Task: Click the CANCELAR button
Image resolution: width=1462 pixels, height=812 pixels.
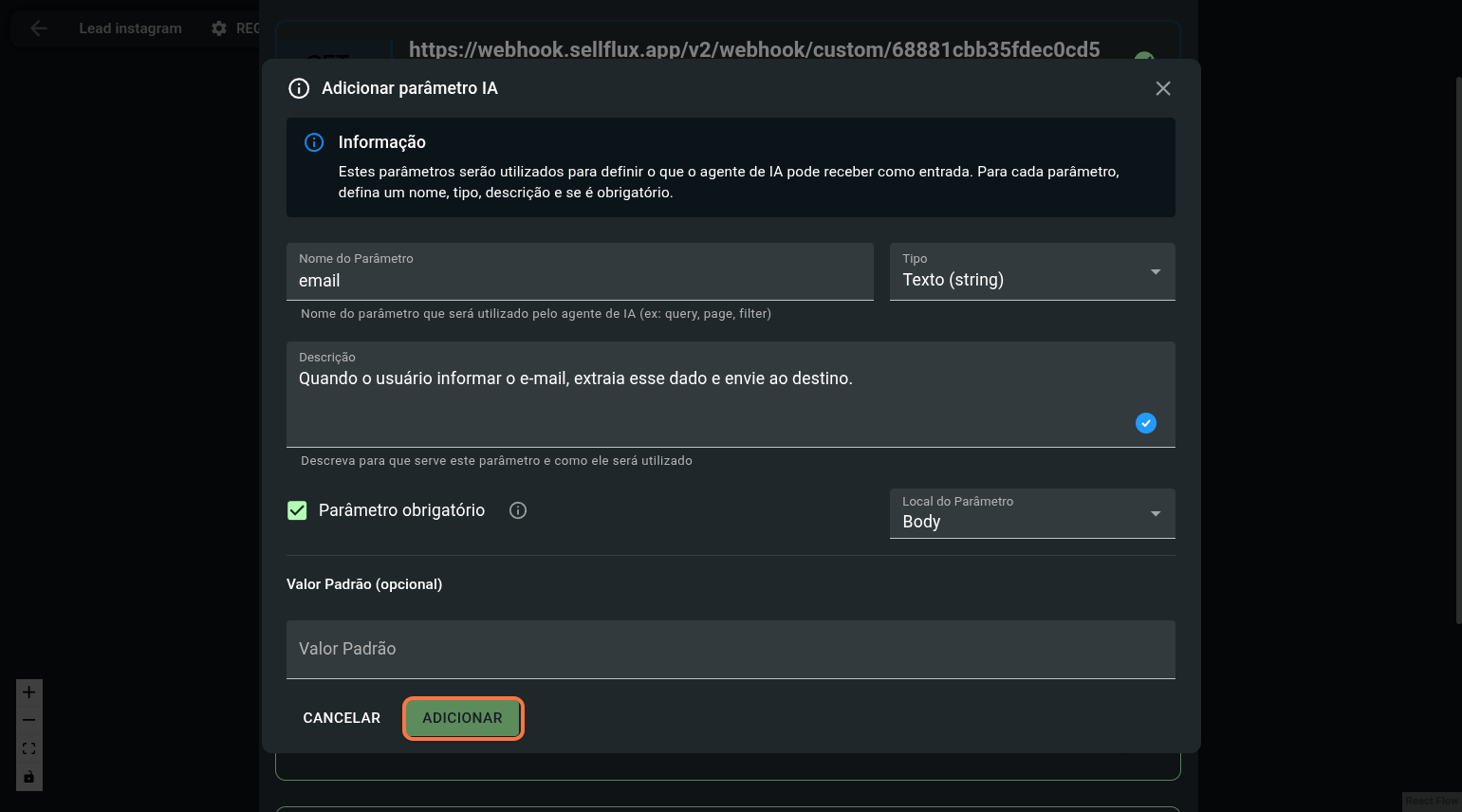Action: coord(342,718)
